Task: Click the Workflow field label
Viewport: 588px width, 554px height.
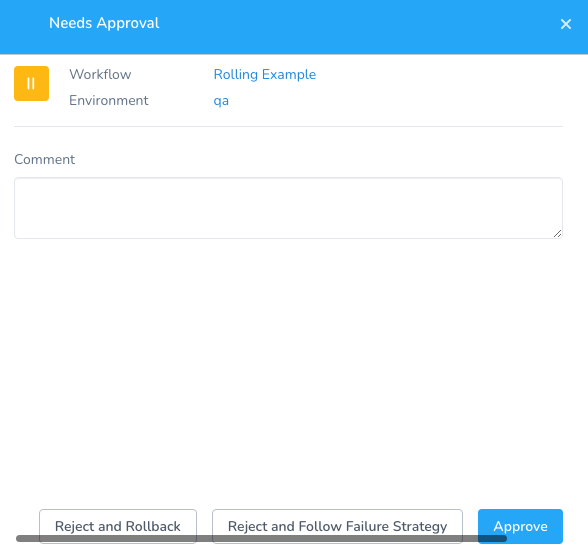Action: pyautogui.click(x=100, y=74)
